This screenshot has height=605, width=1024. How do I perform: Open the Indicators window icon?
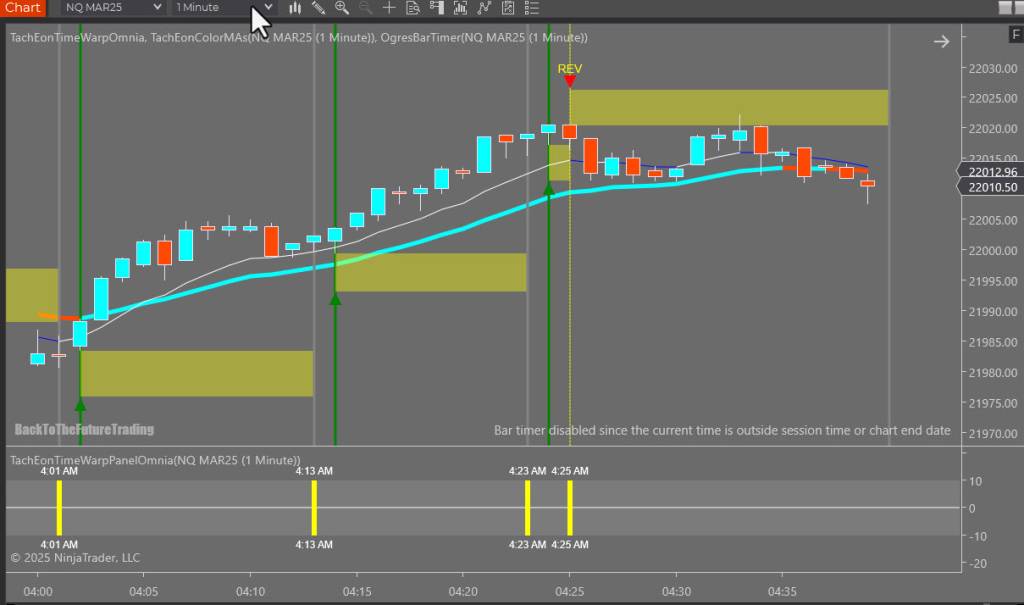click(x=461, y=8)
